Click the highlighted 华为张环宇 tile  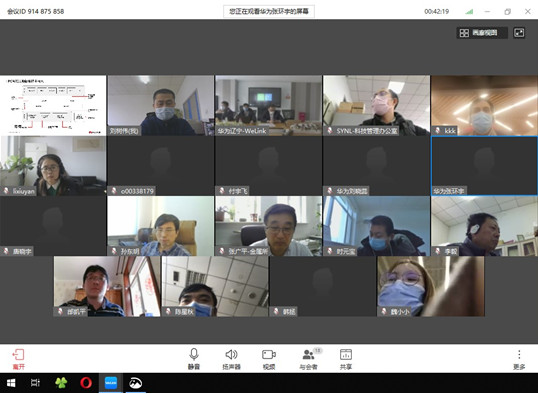click(484, 166)
